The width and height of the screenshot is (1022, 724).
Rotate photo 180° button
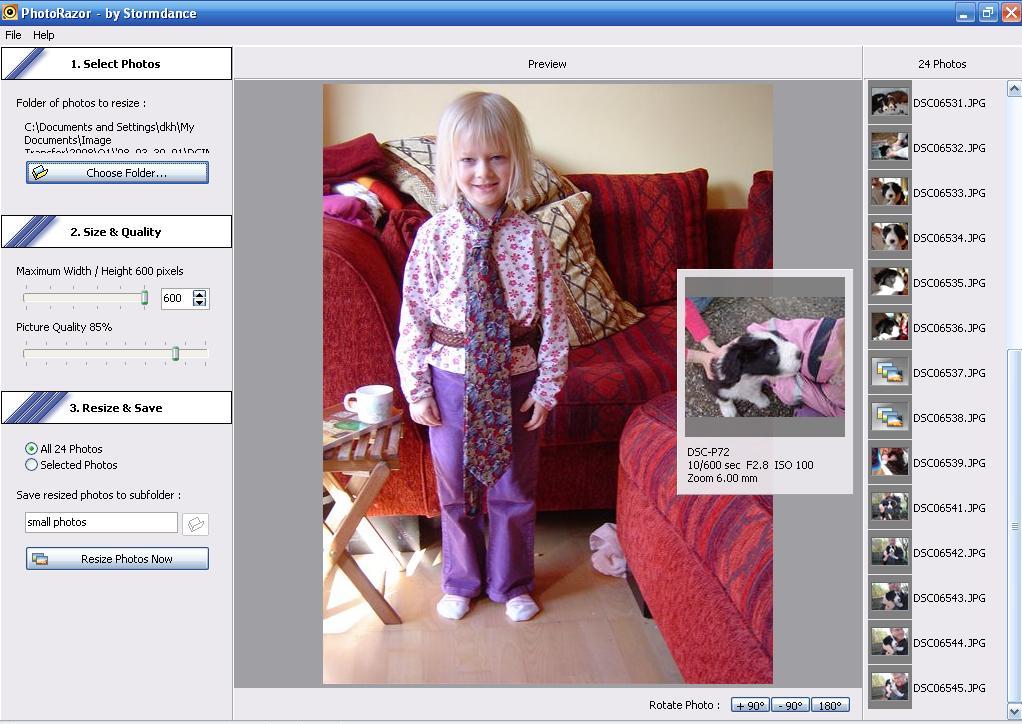click(x=830, y=705)
